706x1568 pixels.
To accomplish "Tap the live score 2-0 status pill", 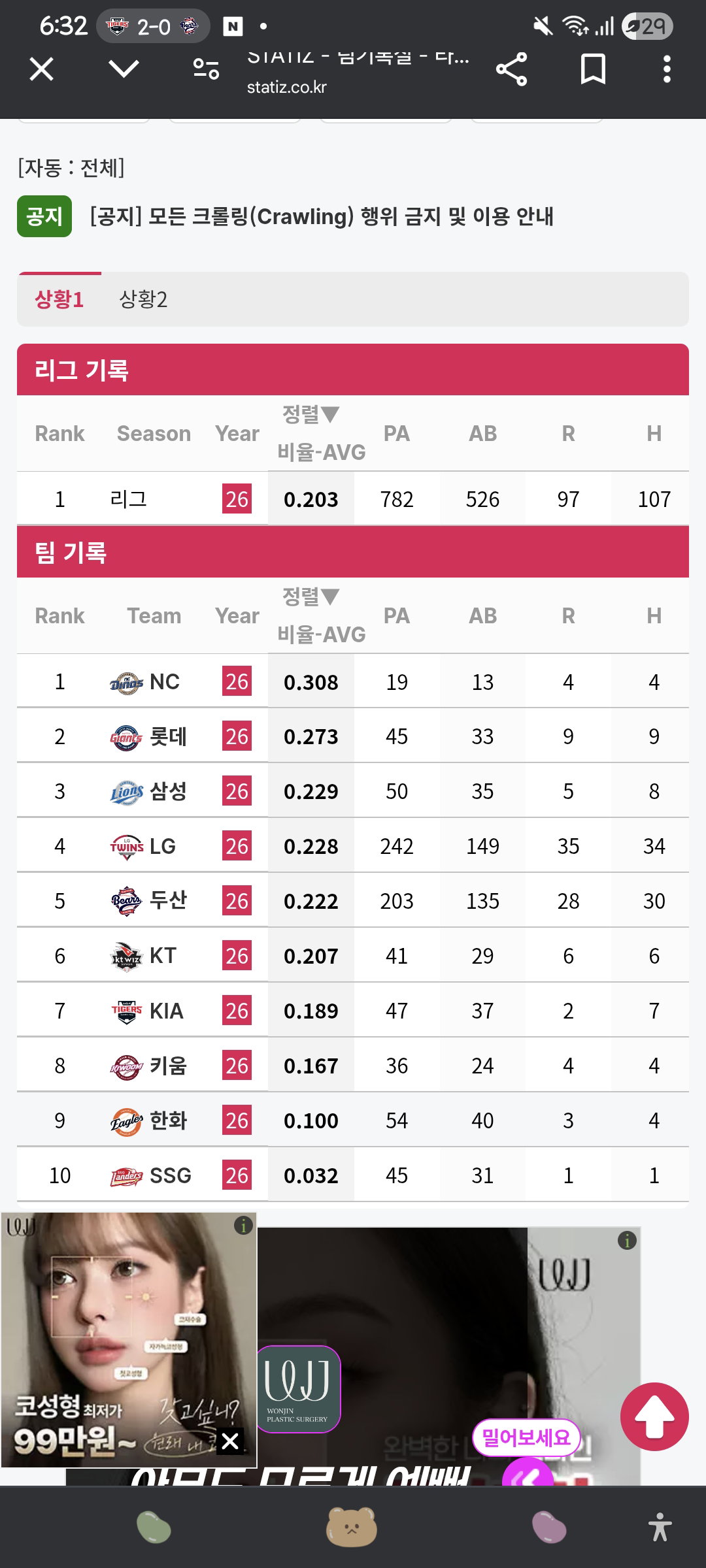I will point(154,26).
